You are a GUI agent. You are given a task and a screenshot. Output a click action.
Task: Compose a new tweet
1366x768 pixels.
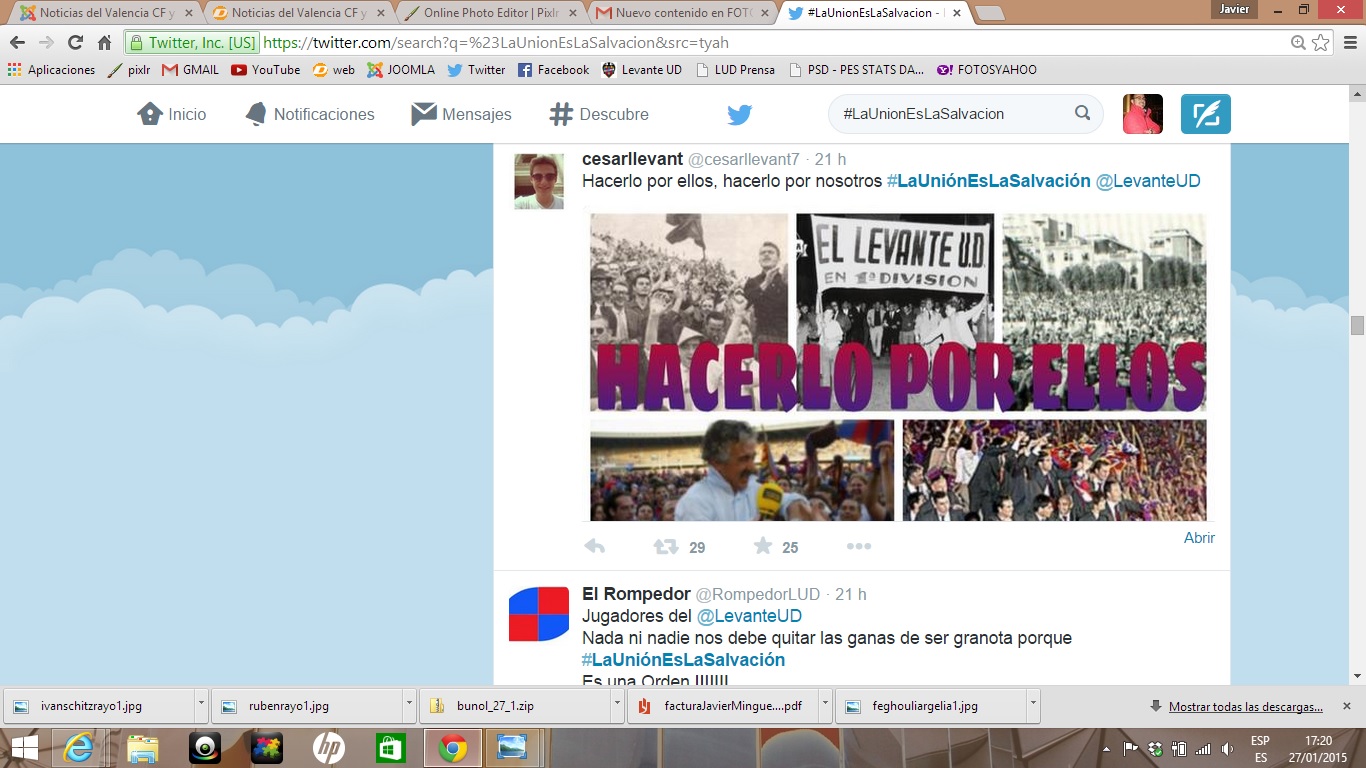[x=1206, y=114]
